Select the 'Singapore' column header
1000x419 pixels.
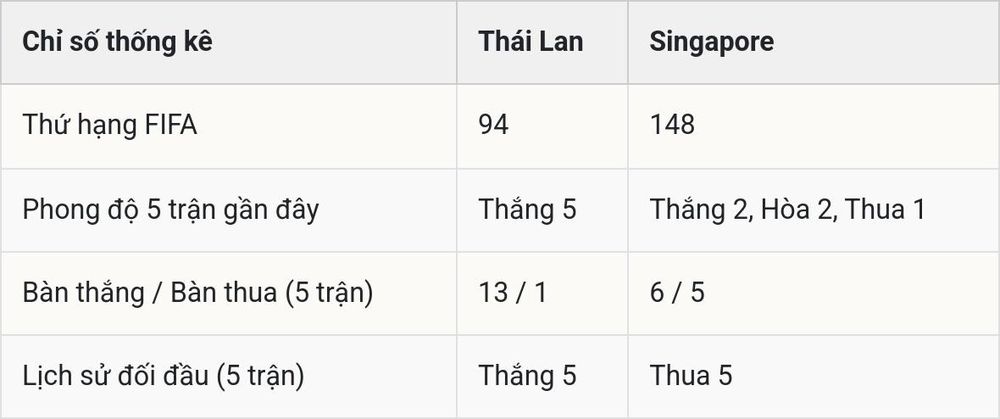[x=712, y=42]
